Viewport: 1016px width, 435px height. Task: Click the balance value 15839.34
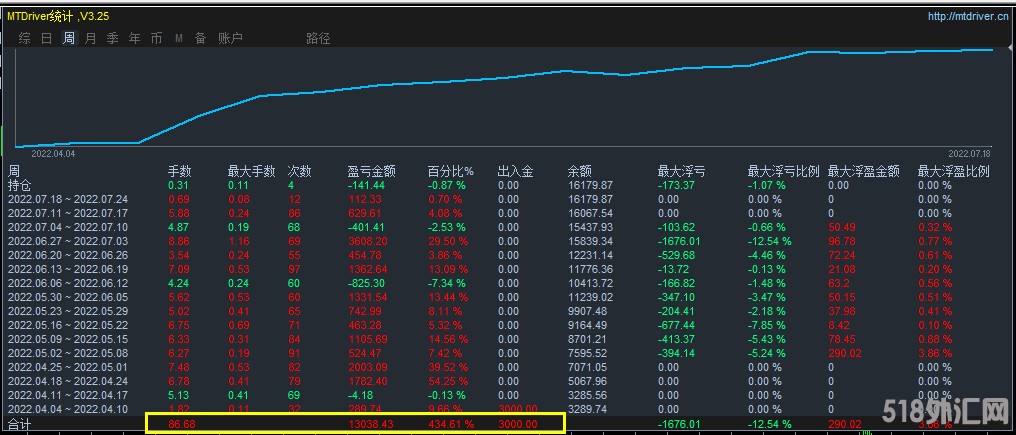coord(590,241)
